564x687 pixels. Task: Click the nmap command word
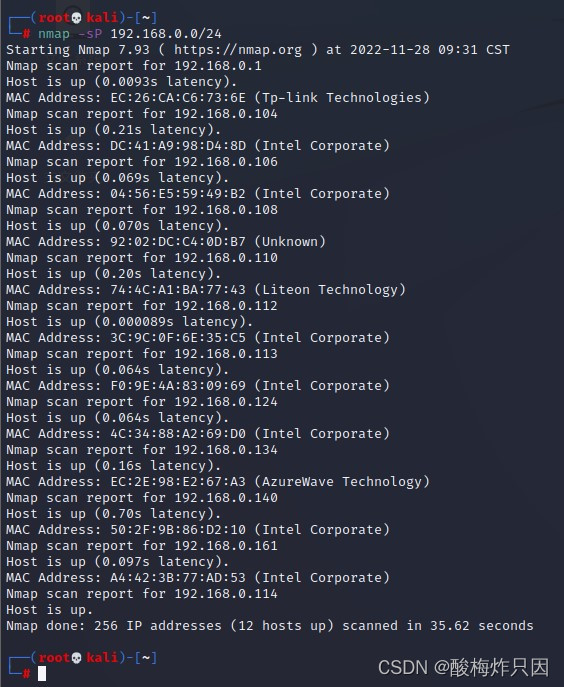pos(53,34)
